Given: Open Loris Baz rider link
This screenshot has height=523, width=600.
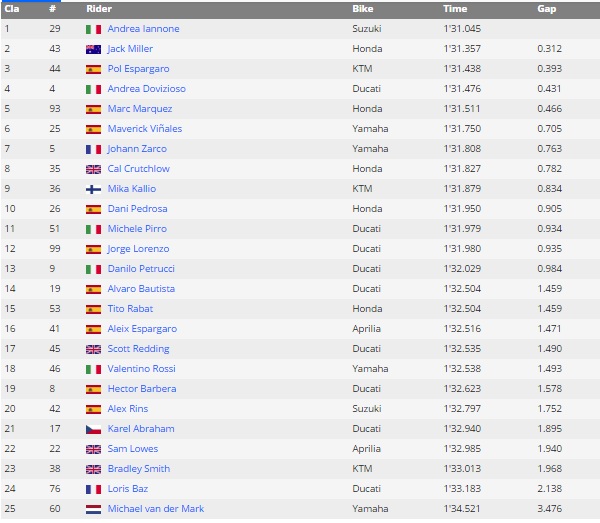Looking at the screenshot, I should tap(128, 489).
